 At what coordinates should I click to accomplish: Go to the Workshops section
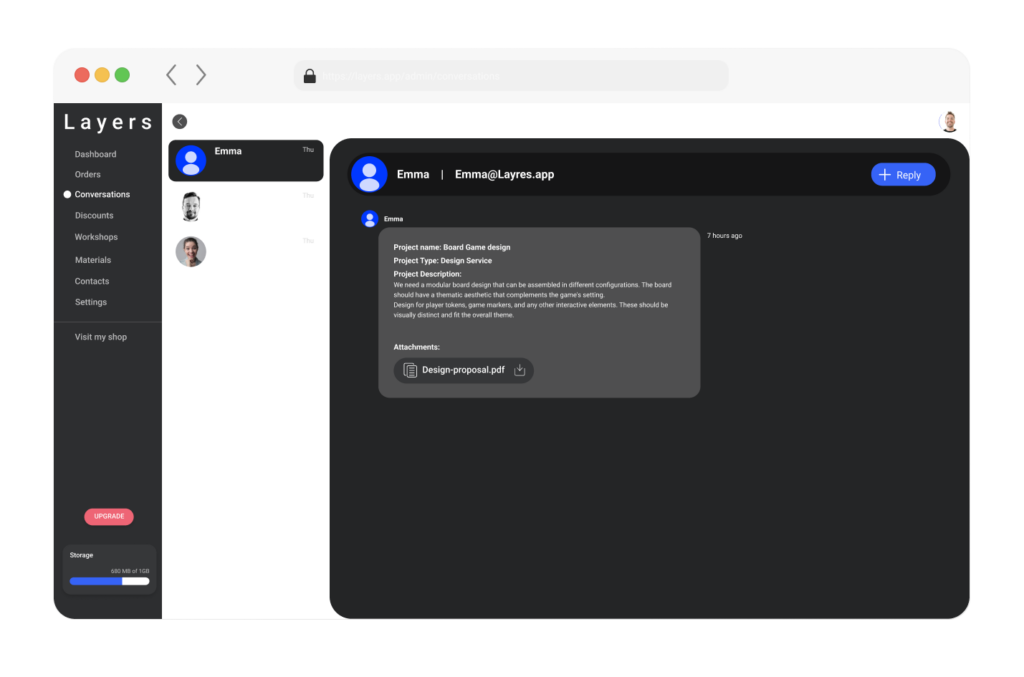click(95, 237)
